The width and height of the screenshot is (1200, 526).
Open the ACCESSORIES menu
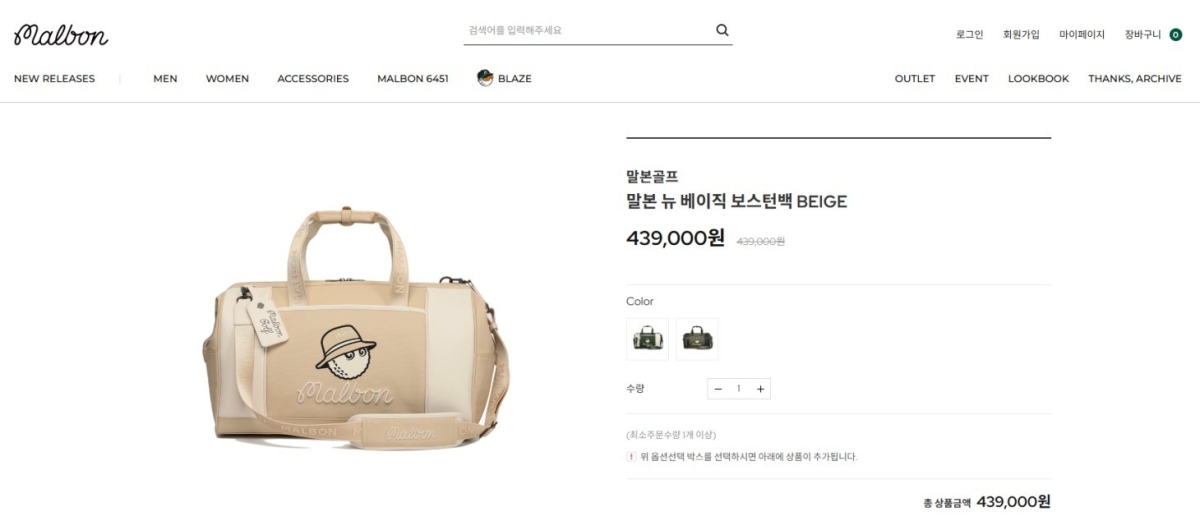click(x=313, y=79)
